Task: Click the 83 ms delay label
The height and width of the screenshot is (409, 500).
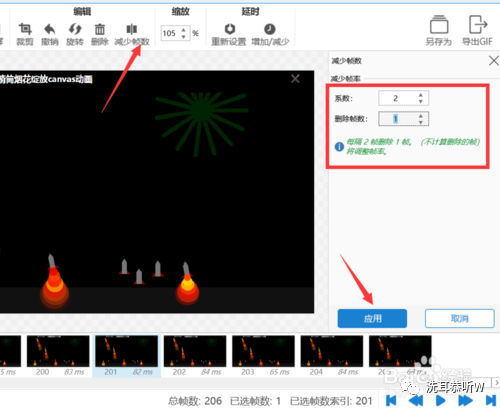Action: pyautogui.click(x=74, y=372)
